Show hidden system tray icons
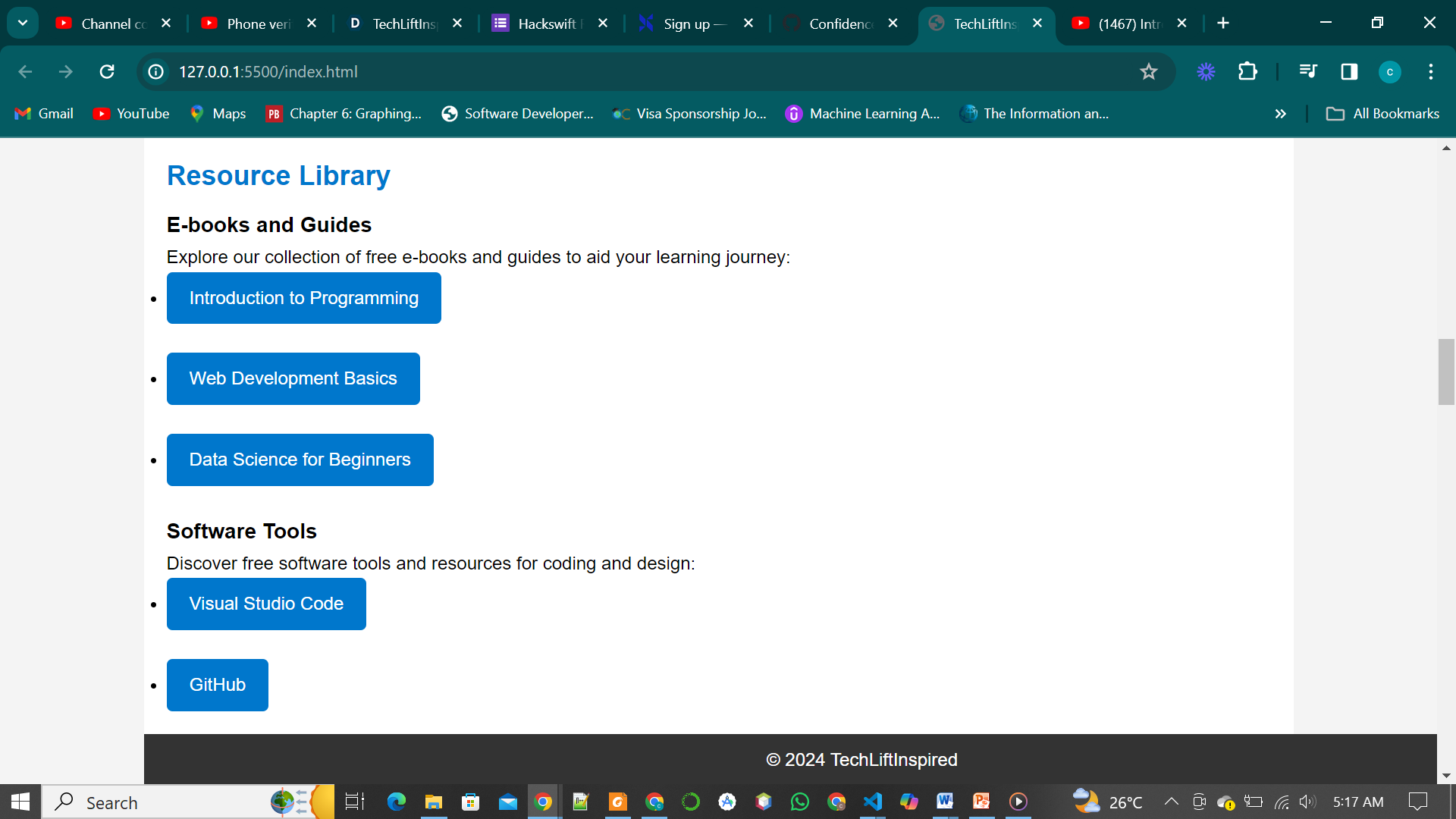Image resolution: width=1456 pixels, height=819 pixels. (x=1171, y=802)
